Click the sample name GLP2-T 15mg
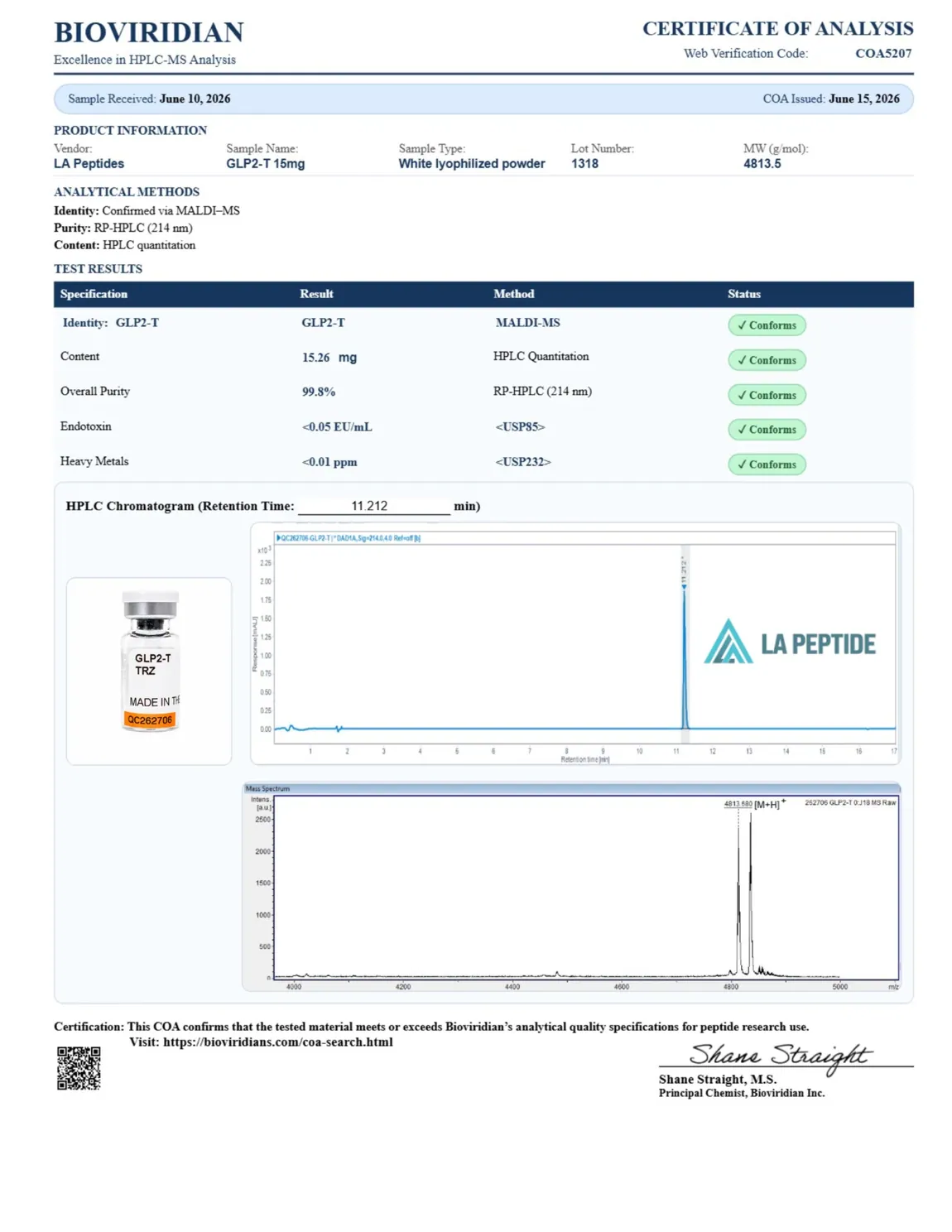This screenshot has width=952, height=1232. tap(265, 164)
